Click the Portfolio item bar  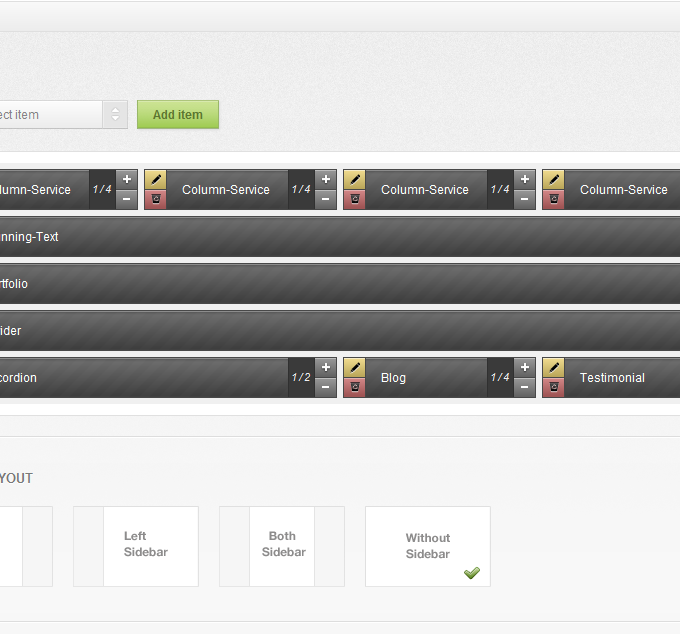tap(340, 284)
